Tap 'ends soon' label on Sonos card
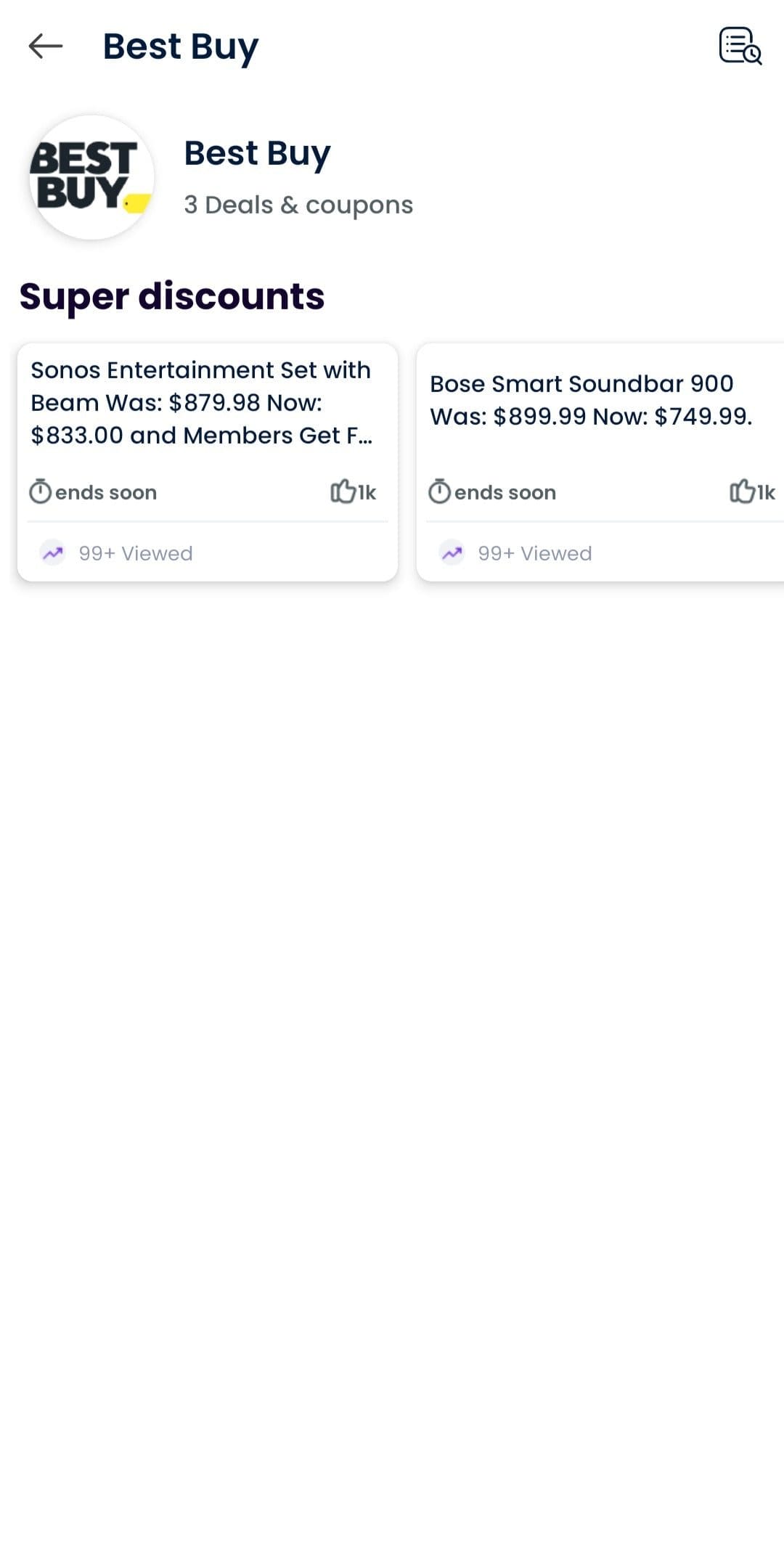 click(106, 492)
